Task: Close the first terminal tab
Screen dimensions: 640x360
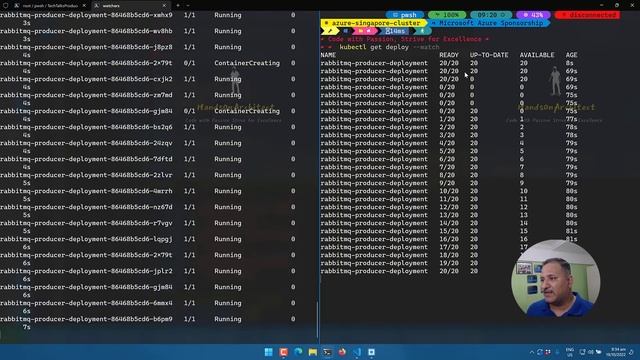Action: click(x=84, y=6)
